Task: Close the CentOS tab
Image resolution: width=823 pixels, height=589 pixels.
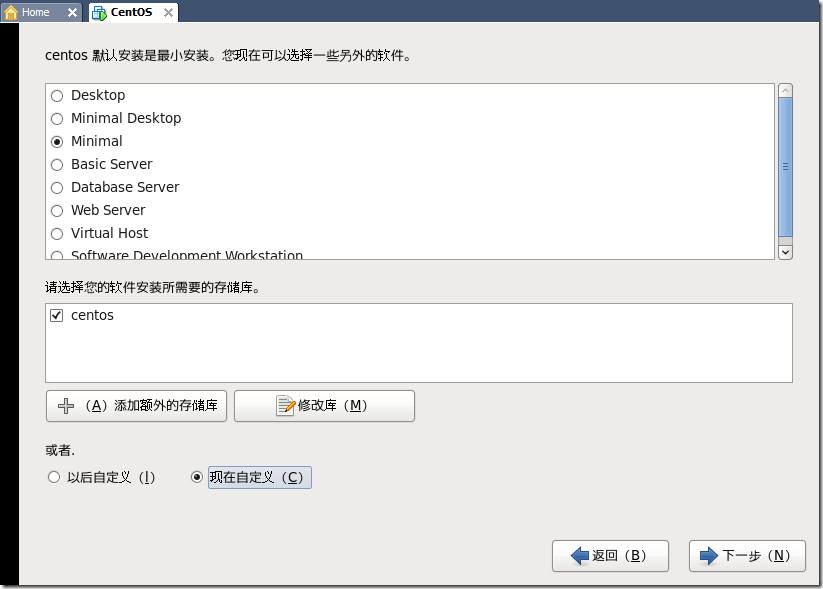Action: [167, 13]
